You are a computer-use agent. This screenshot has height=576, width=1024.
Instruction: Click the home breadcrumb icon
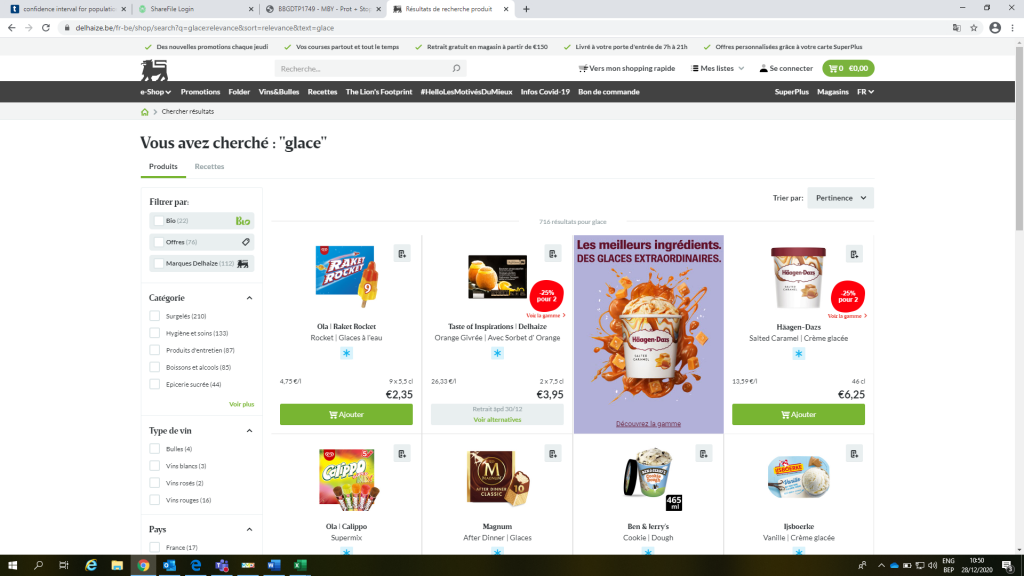(x=145, y=112)
